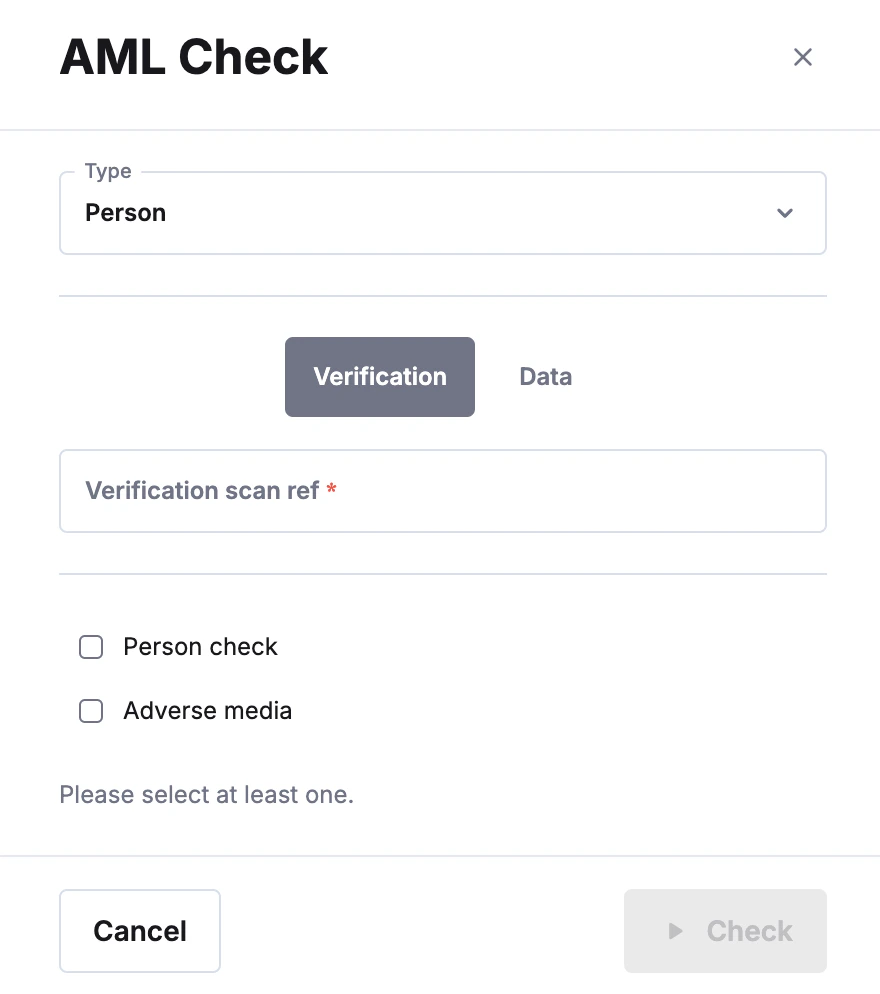This screenshot has width=880, height=994.
Task: Click the Adverse media label text
Action: point(207,711)
